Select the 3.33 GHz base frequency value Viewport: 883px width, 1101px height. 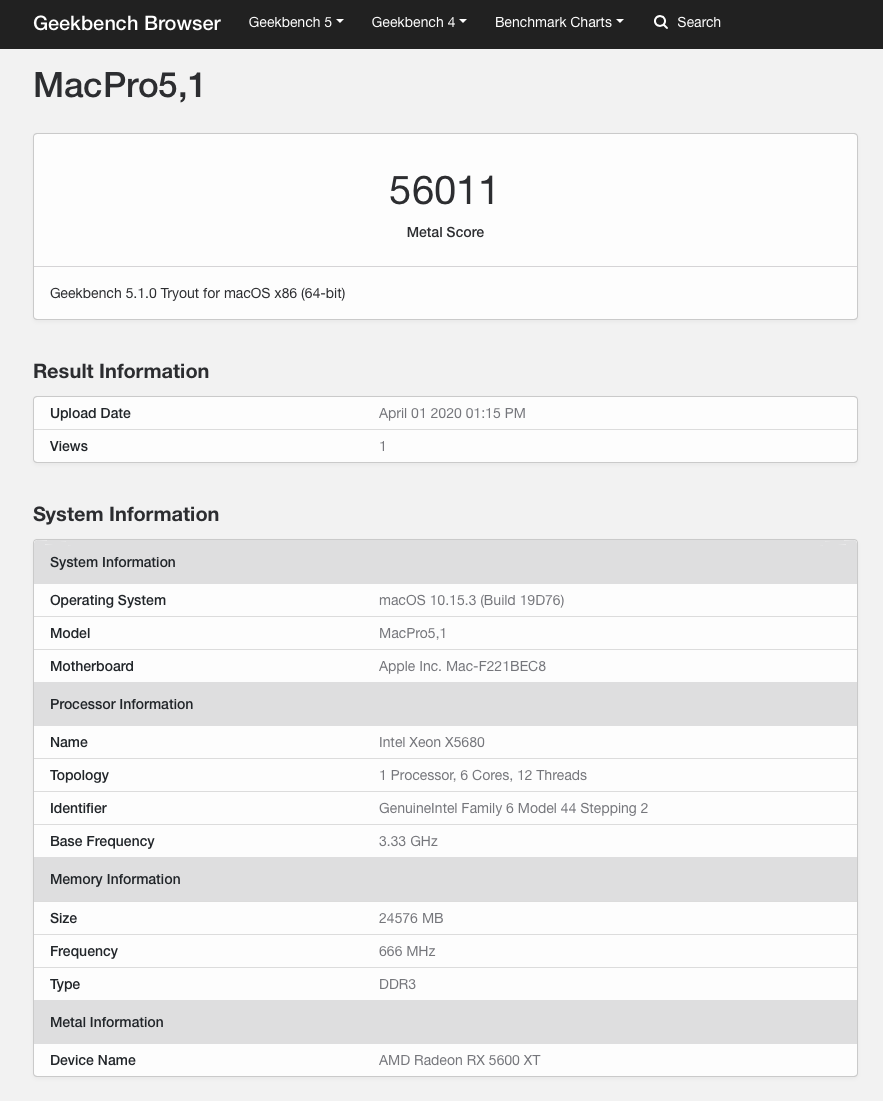pos(408,841)
